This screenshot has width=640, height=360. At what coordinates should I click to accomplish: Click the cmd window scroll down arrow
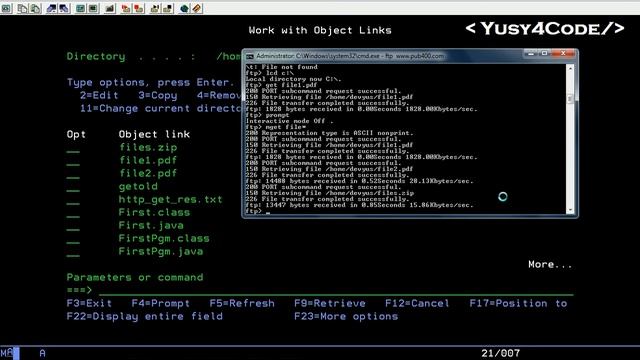pyautogui.click(x=570, y=210)
